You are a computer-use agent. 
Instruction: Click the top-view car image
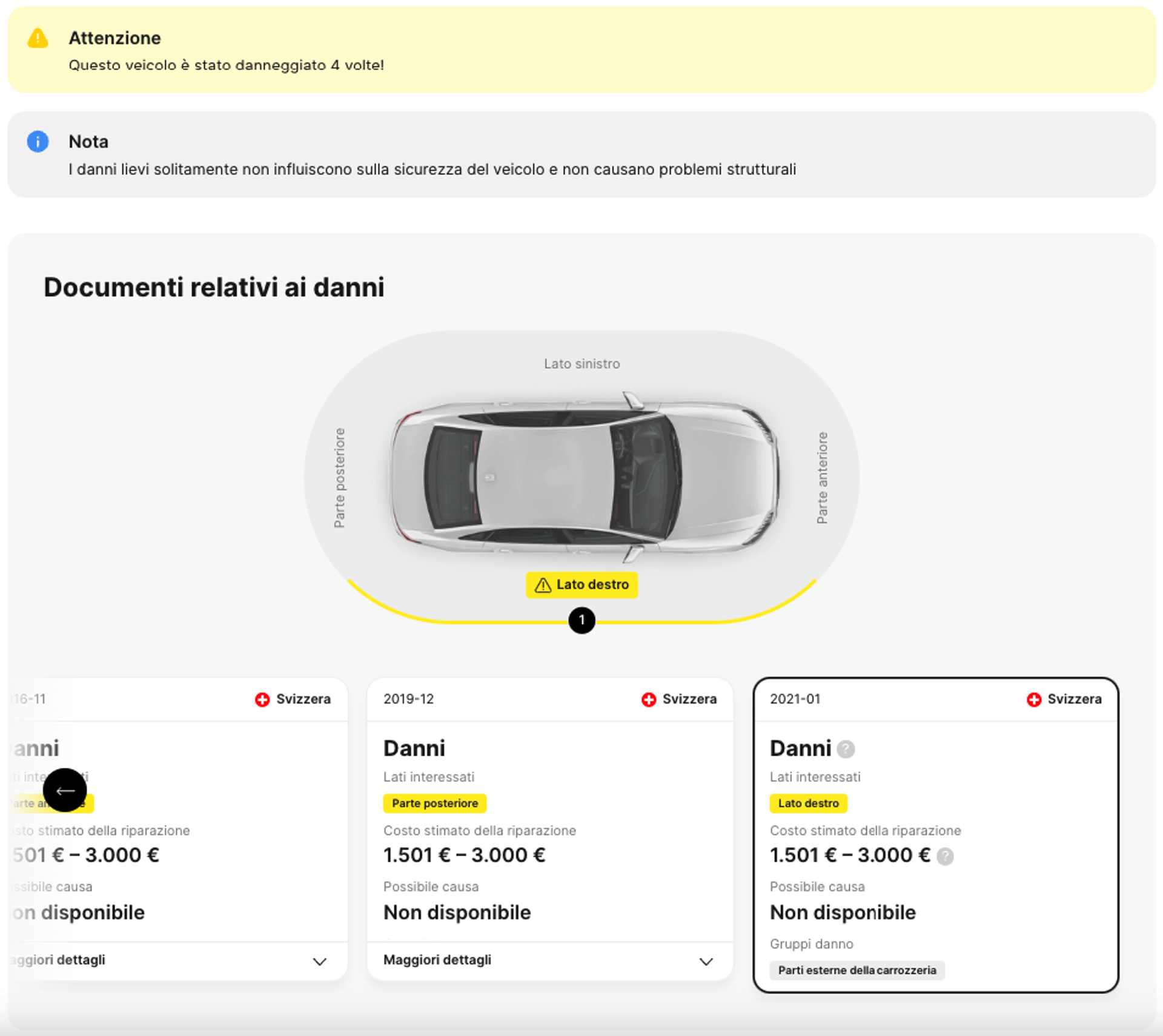pyautogui.click(x=585, y=478)
